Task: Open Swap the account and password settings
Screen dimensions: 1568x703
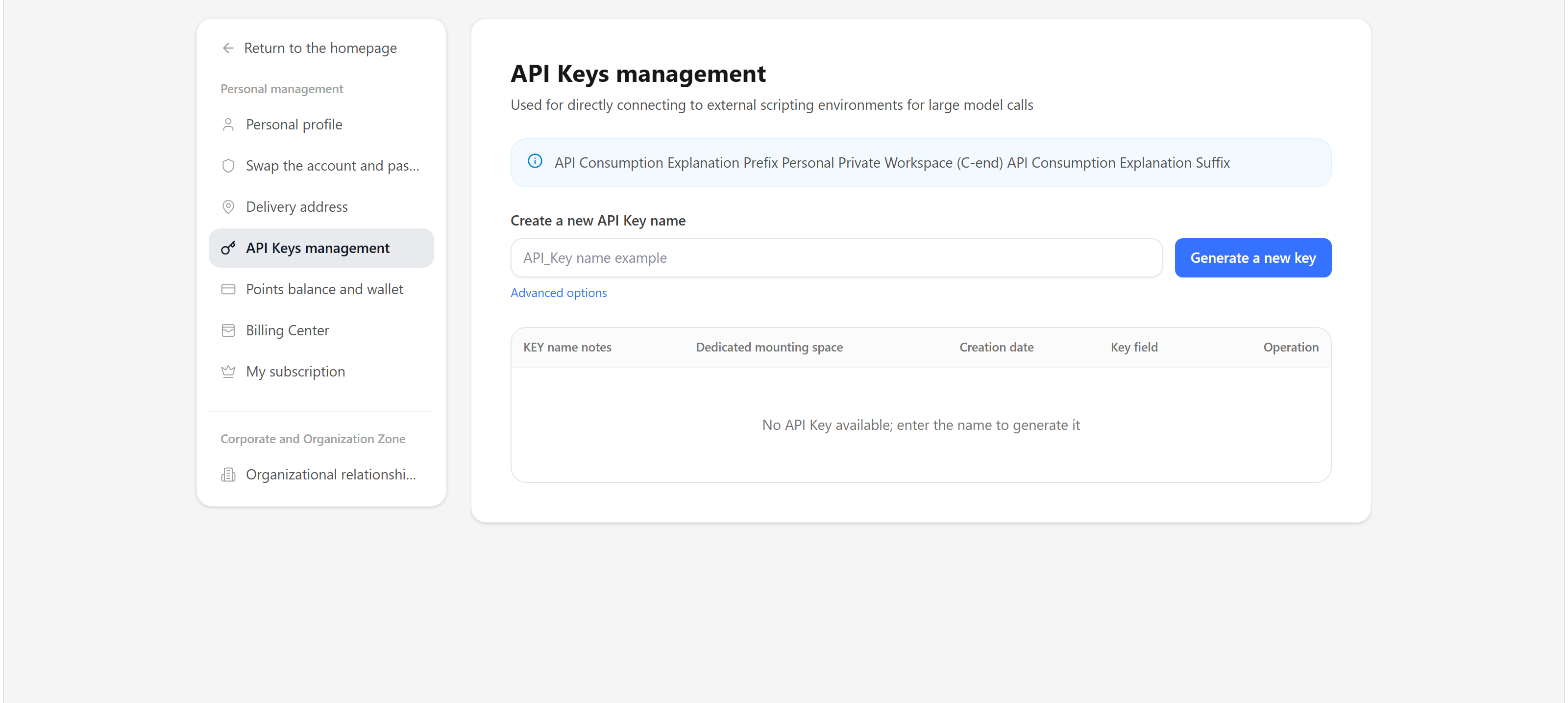Action: point(321,166)
